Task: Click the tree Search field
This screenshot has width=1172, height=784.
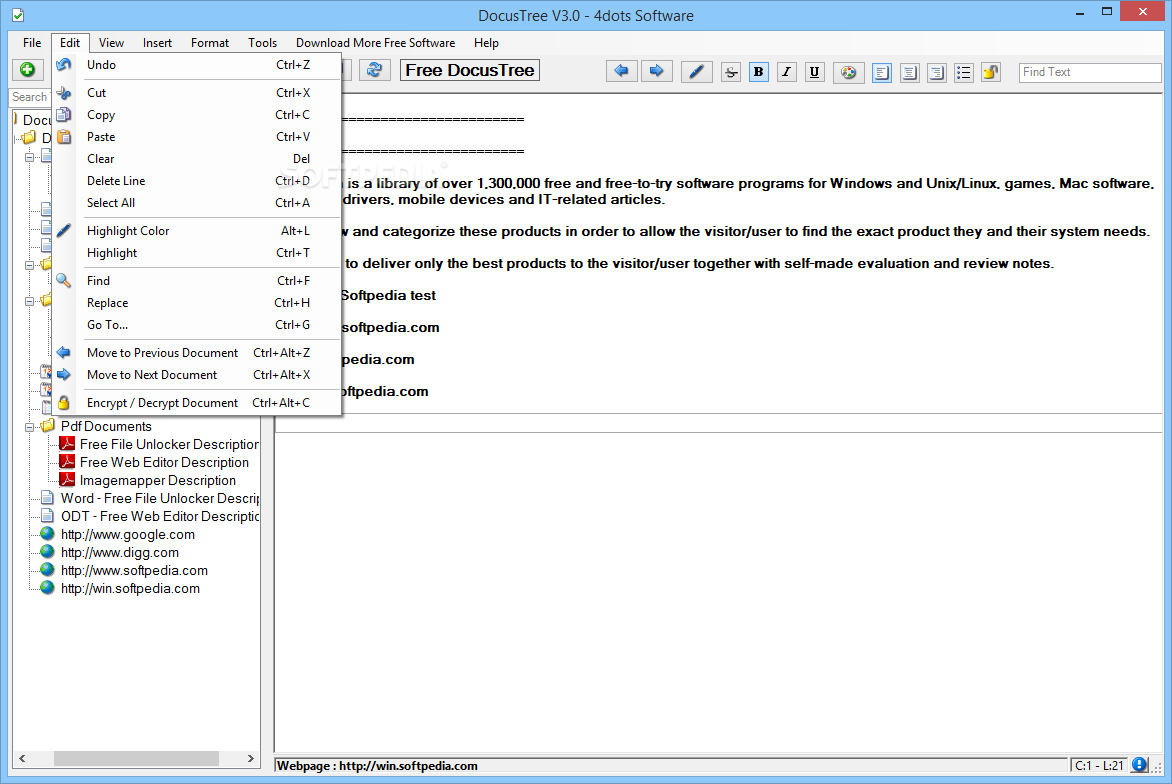Action: coord(31,97)
